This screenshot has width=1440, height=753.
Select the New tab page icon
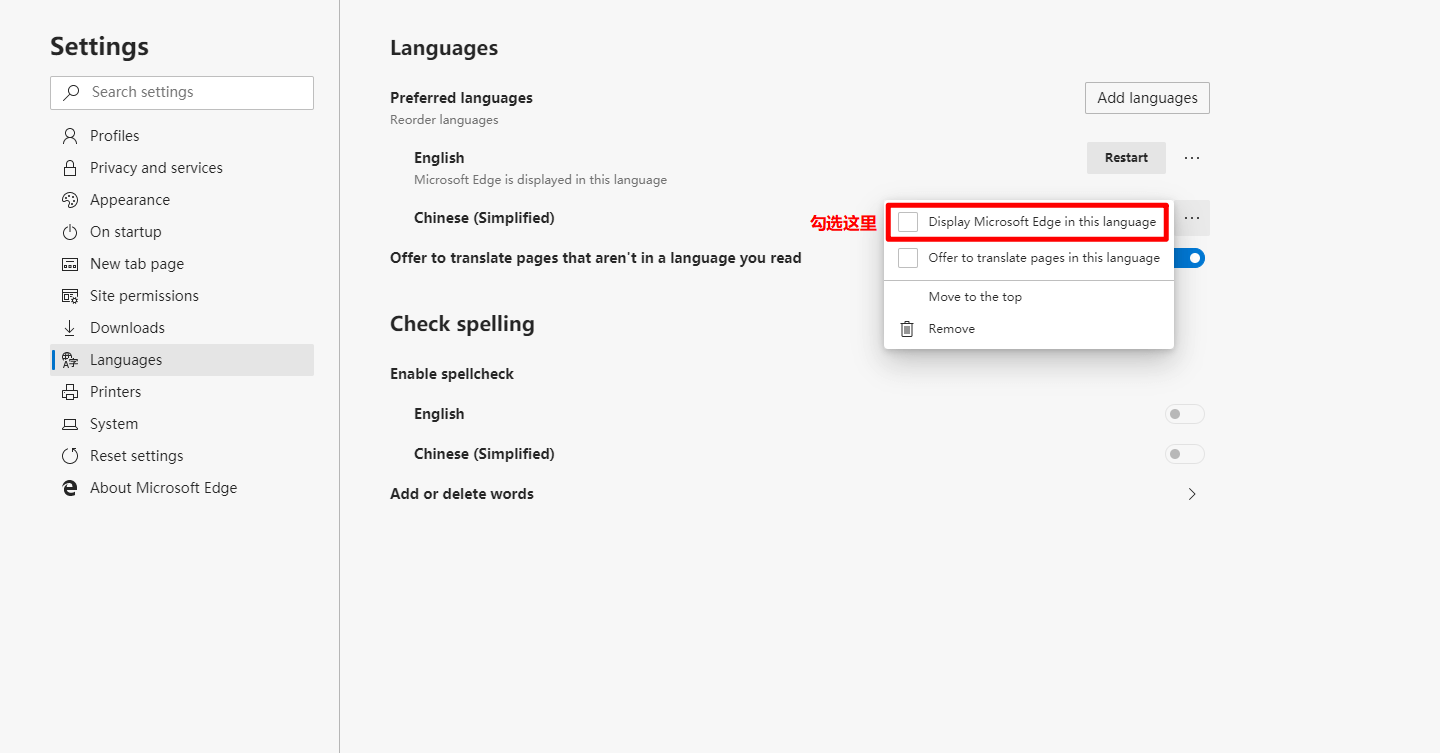tap(69, 263)
